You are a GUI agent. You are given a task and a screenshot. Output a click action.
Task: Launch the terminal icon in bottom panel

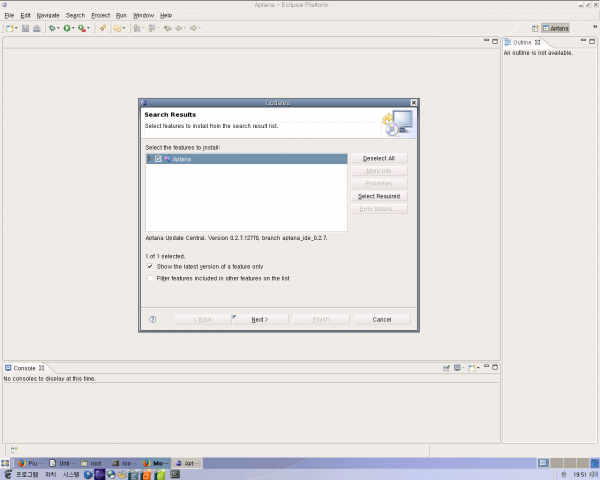175,475
